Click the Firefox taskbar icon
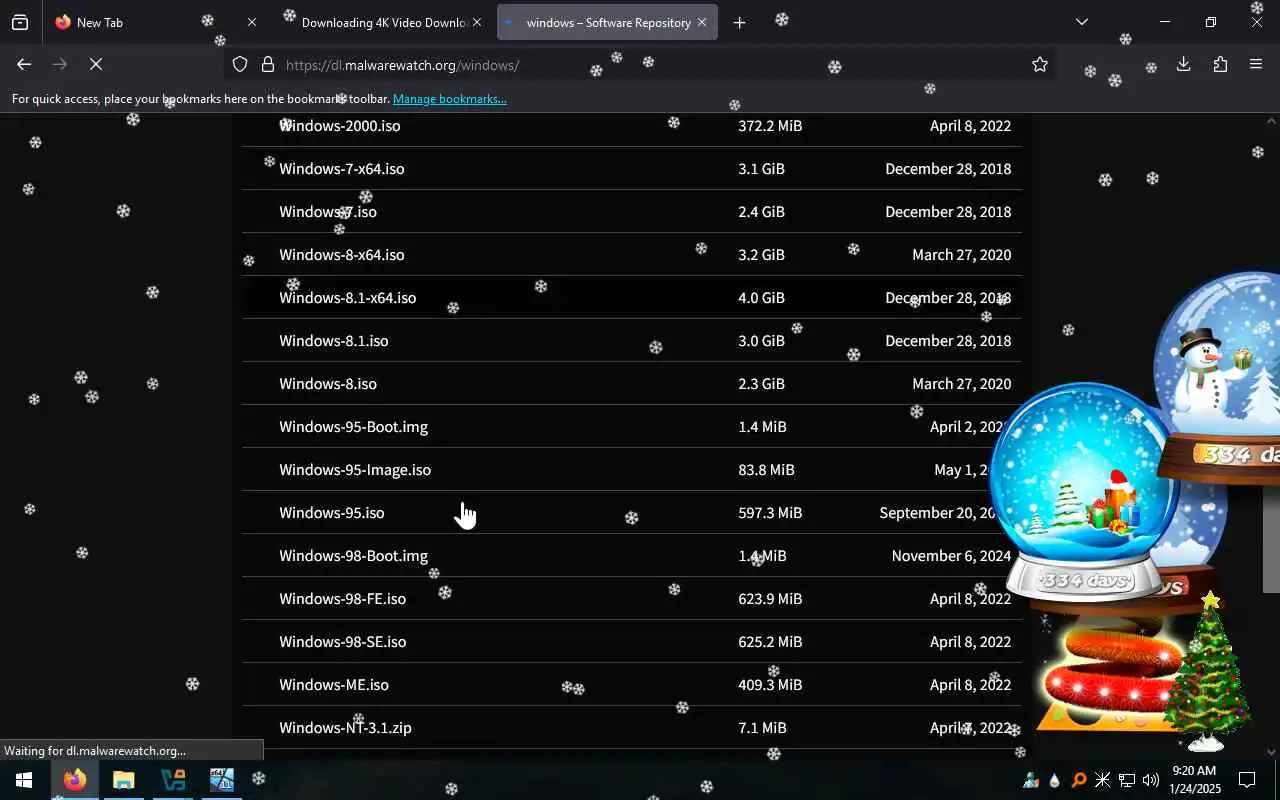The image size is (1280, 800). click(x=74, y=780)
